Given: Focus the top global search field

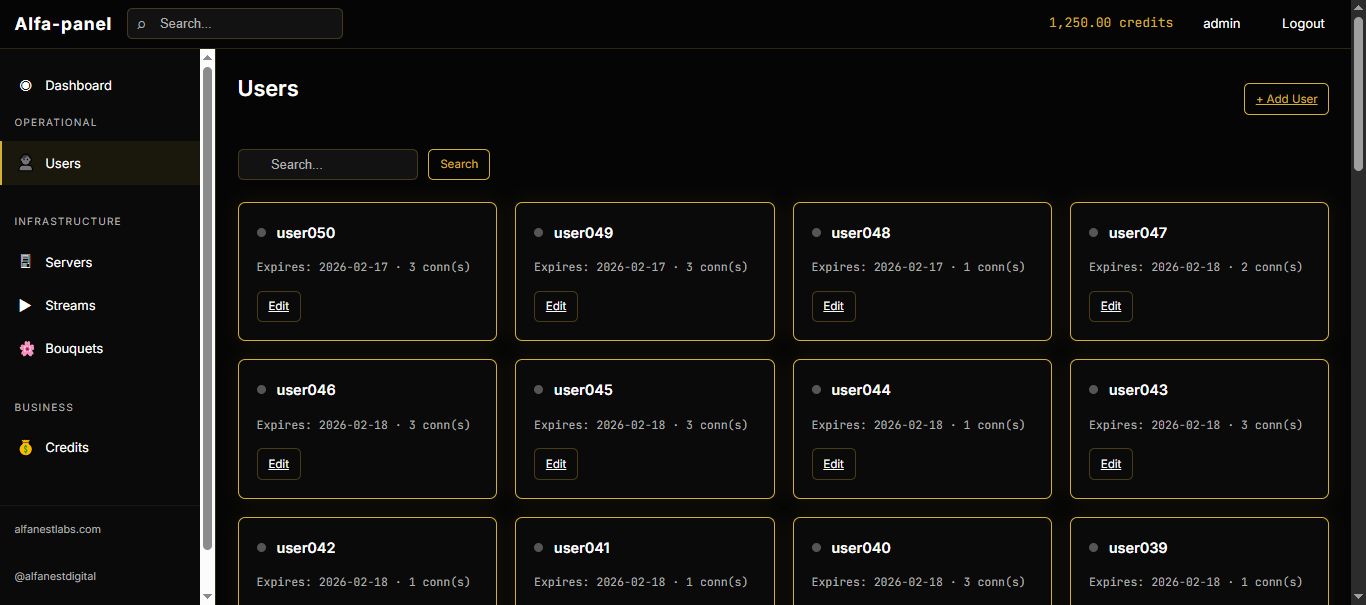Looking at the screenshot, I should click(x=235, y=24).
